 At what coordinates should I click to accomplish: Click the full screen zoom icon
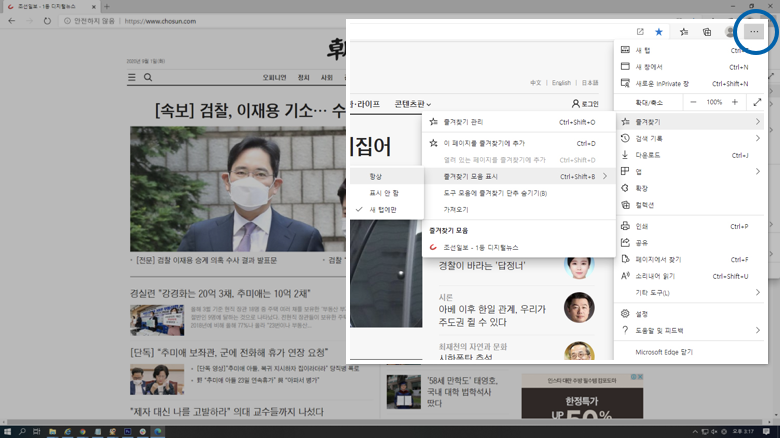coord(757,102)
